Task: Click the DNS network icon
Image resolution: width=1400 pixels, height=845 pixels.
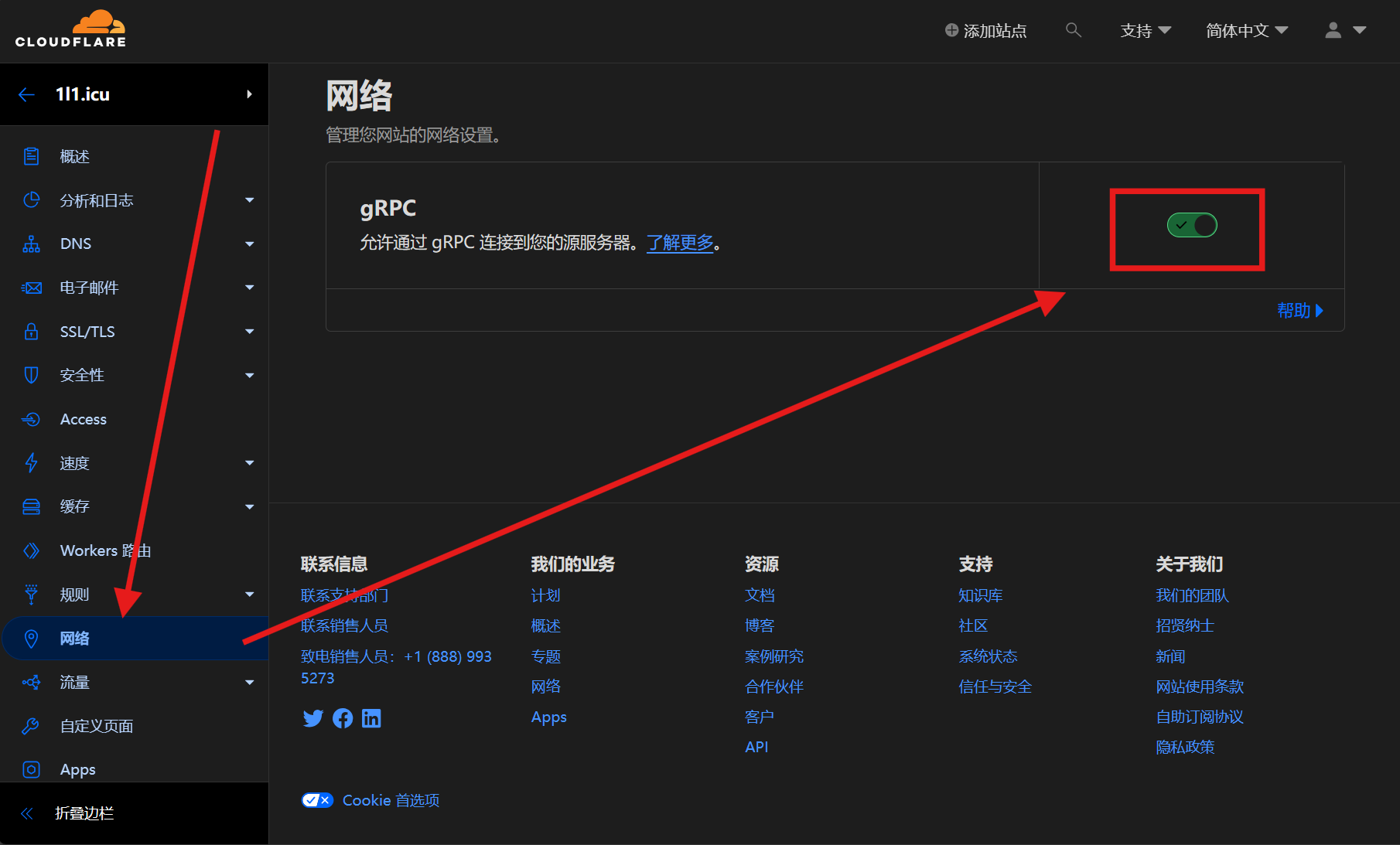Action: (31, 244)
